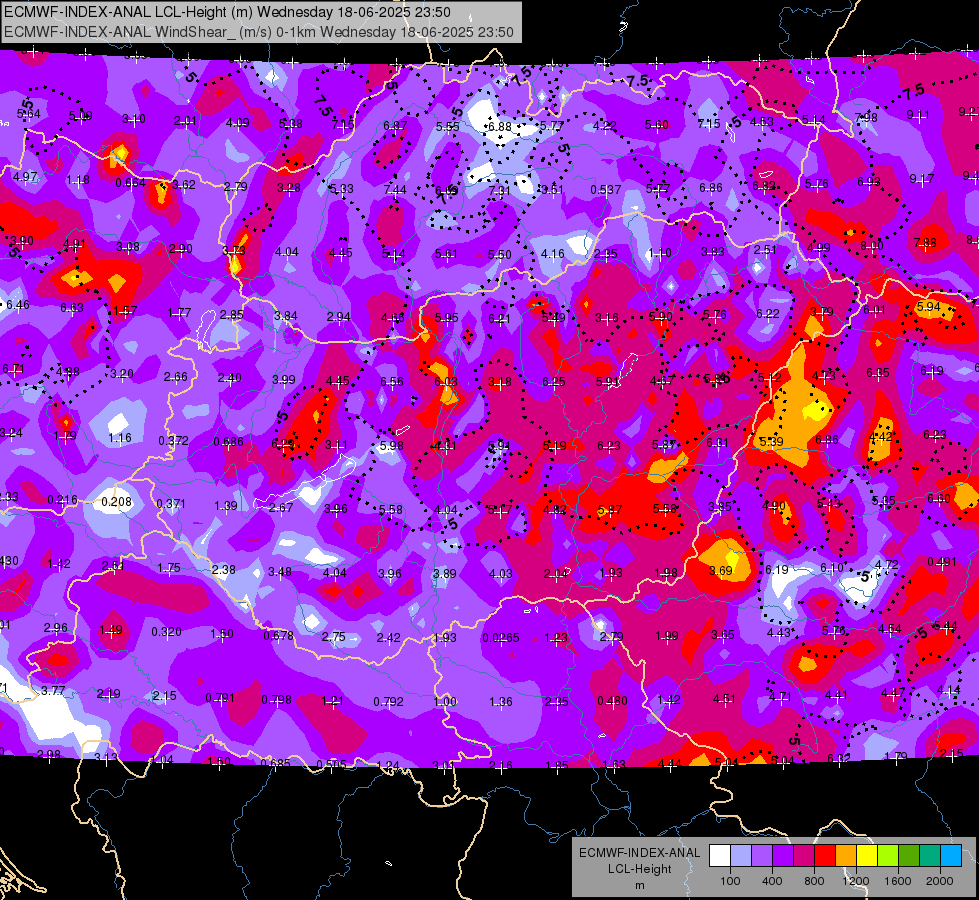Click the dark green legend swatch
The height and width of the screenshot is (900, 979).
click(x=909, y=856)
